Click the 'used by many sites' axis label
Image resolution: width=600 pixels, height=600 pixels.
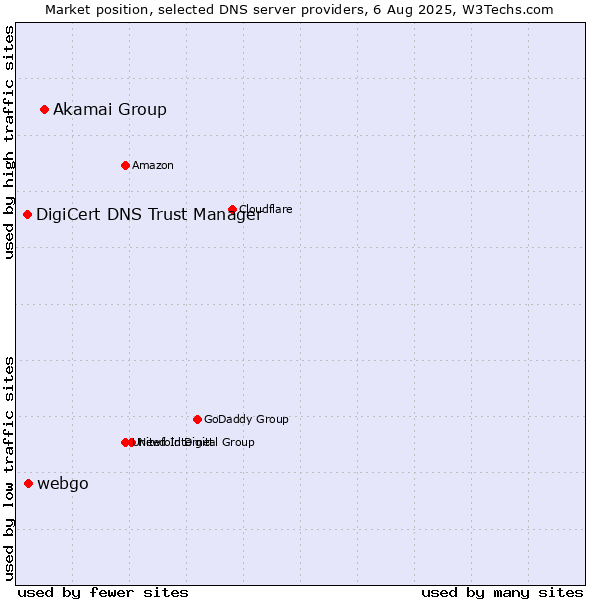click(502, 593)
